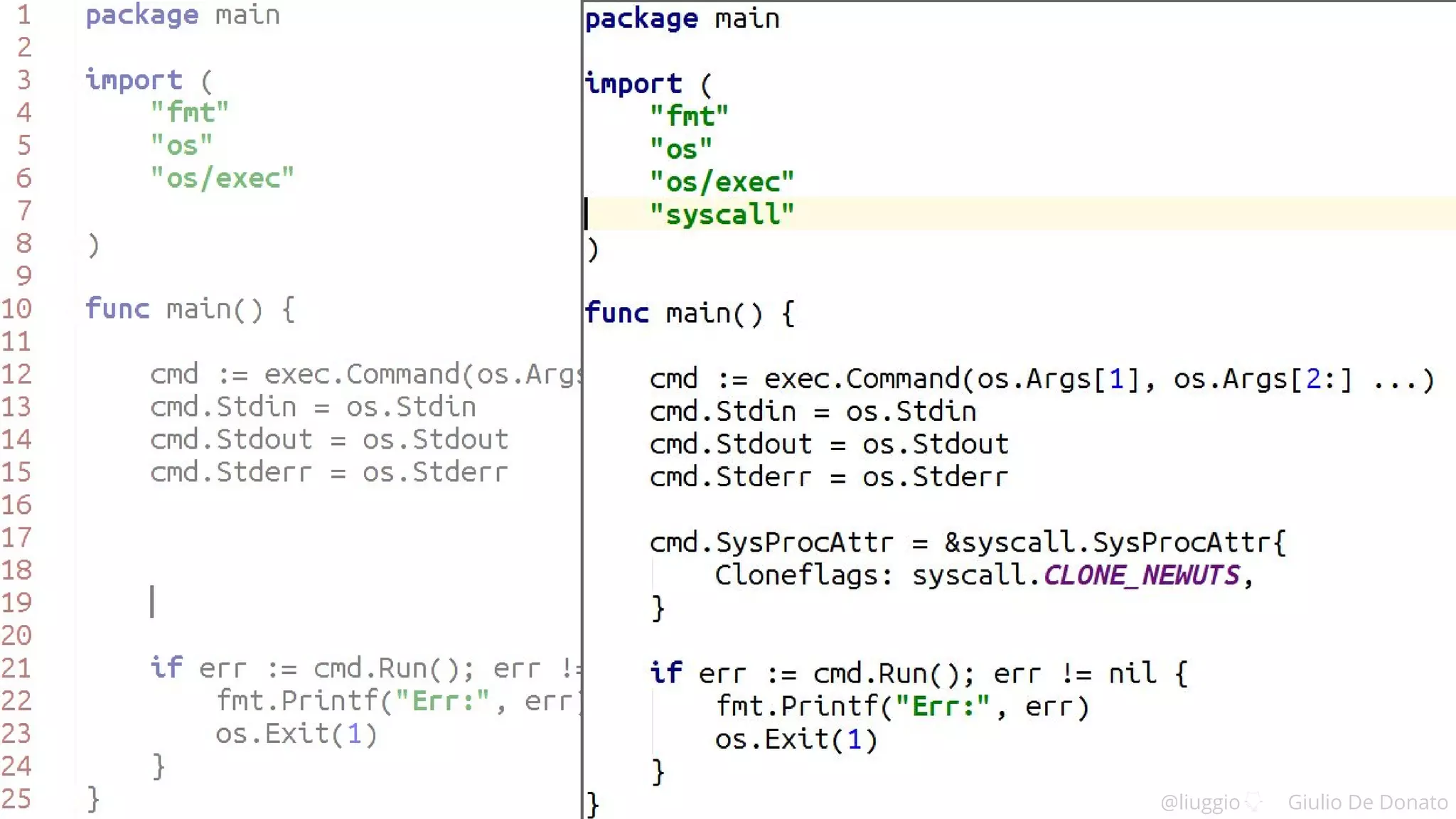Click line number 12 in the gutter

(17, 374)
